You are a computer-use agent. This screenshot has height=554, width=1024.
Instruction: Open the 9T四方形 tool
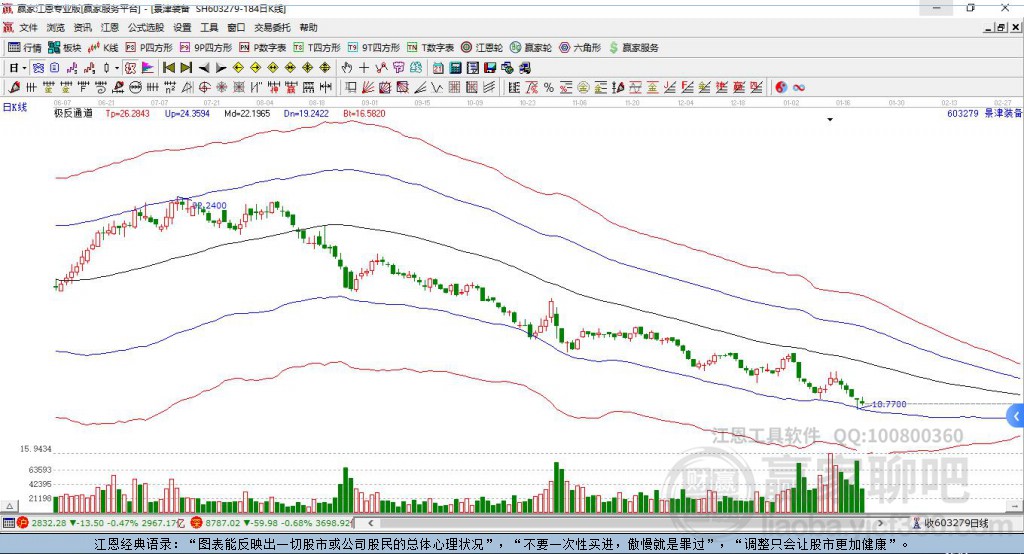tap(374, 48)
